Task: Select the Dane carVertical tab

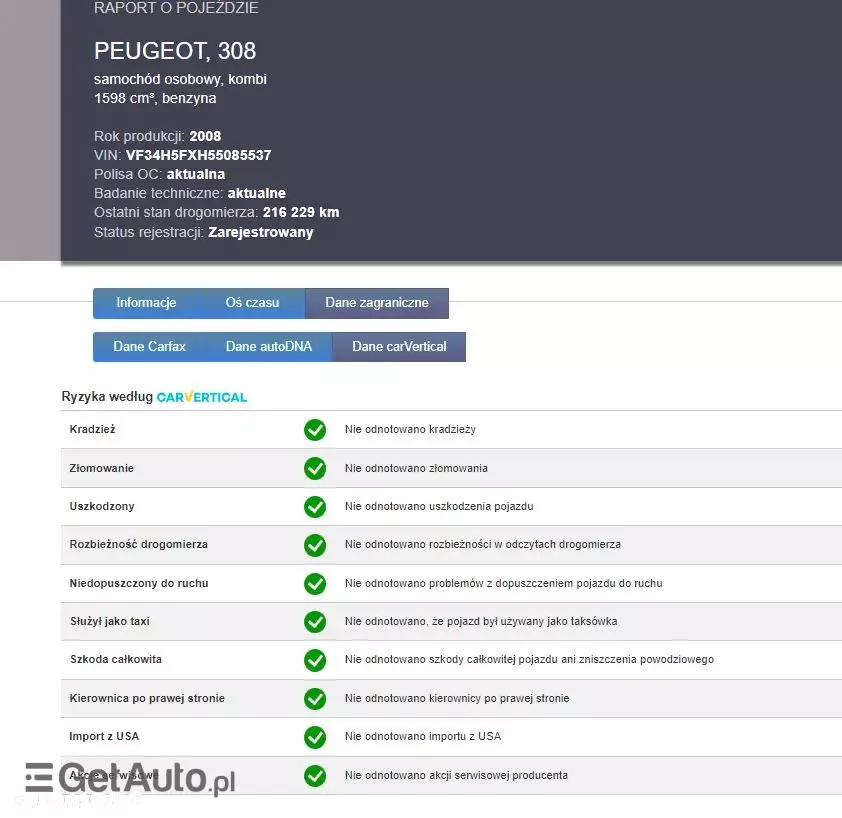Action: [x=399, y=347]
